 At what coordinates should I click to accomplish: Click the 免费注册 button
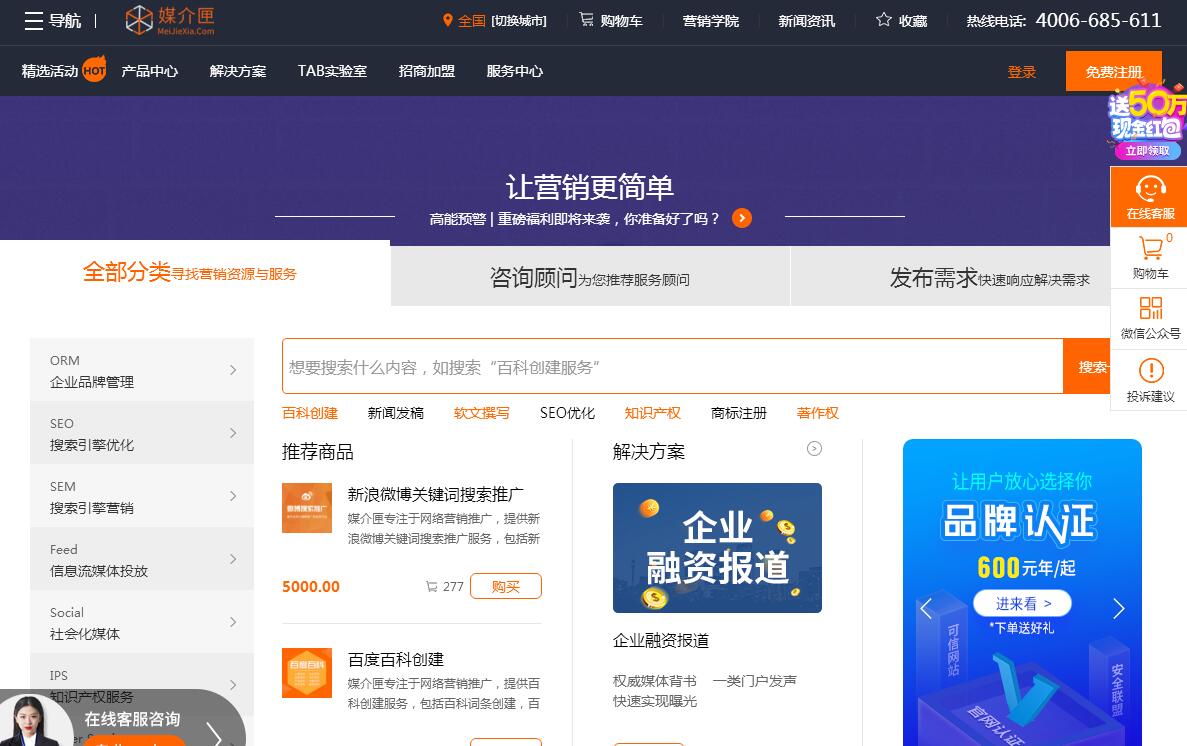click(x=1113, y=72)
